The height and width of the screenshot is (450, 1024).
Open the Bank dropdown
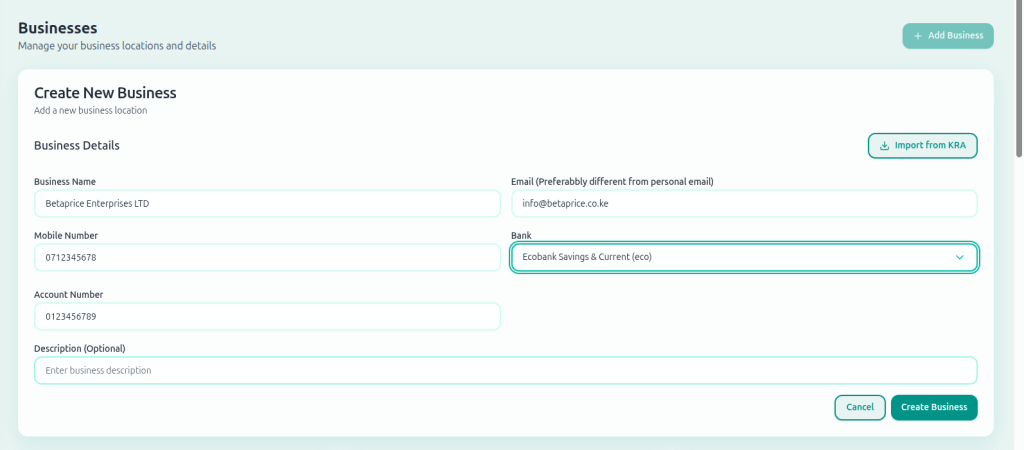point(744,257)
